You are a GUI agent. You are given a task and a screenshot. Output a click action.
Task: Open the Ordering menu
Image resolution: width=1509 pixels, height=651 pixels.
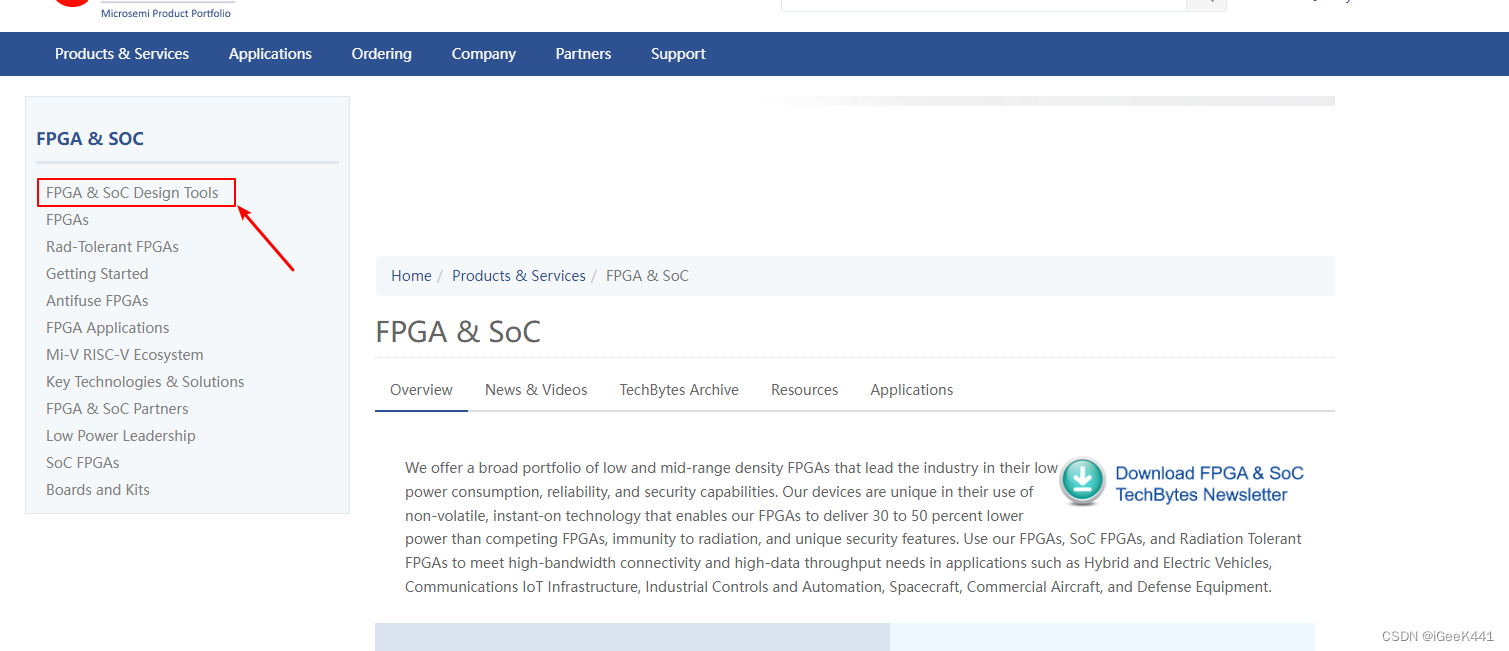coord(381,54)
